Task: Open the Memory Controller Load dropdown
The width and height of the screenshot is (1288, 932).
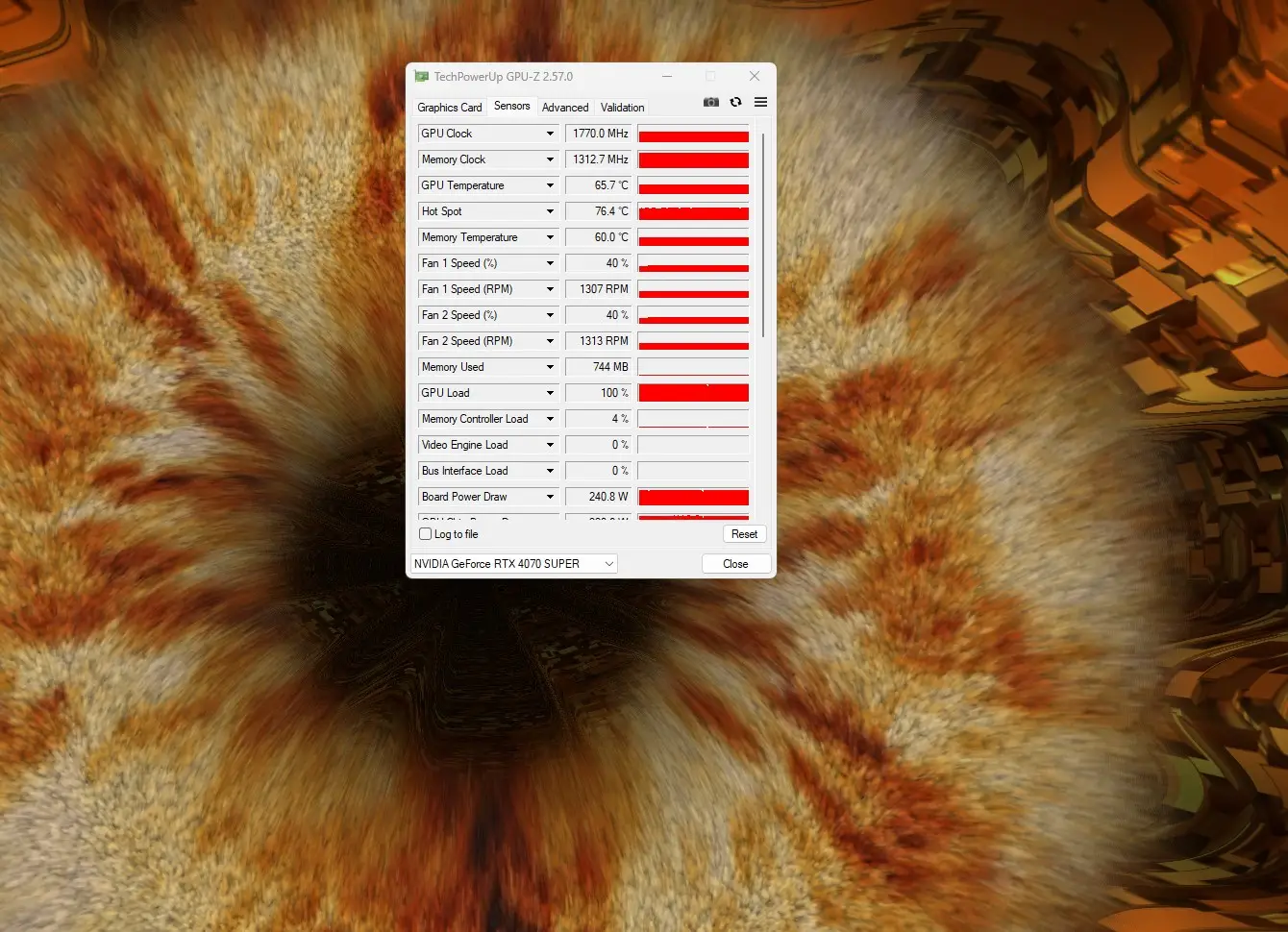Action: [550, 419]
